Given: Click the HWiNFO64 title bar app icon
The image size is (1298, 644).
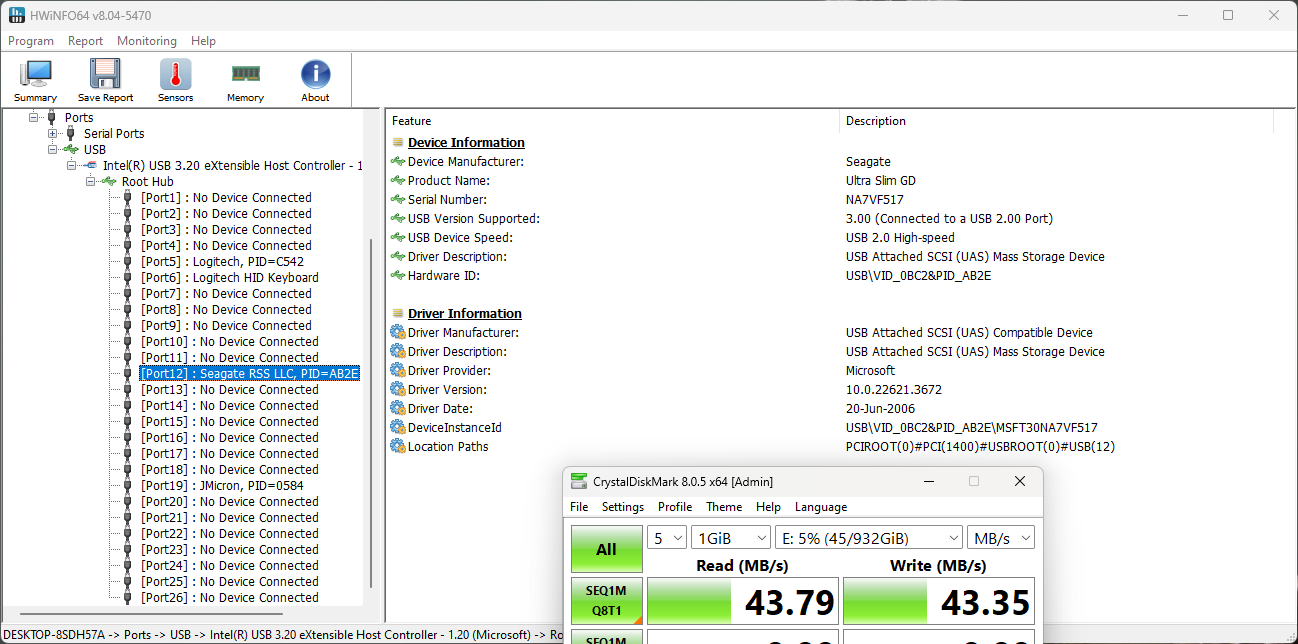Looking at the screenshot, I should point(17,15).
